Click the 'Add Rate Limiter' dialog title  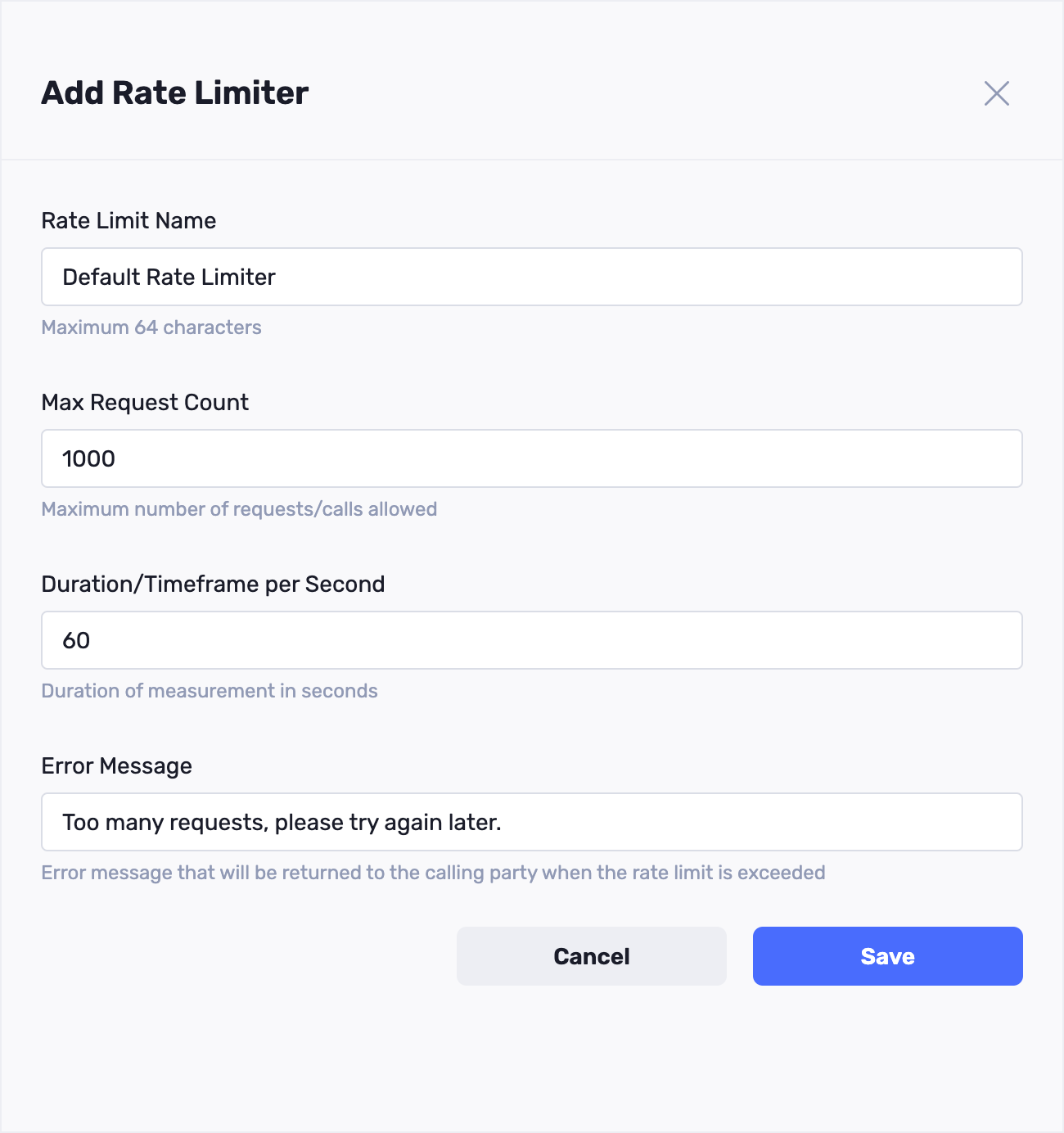coord(174,93)
